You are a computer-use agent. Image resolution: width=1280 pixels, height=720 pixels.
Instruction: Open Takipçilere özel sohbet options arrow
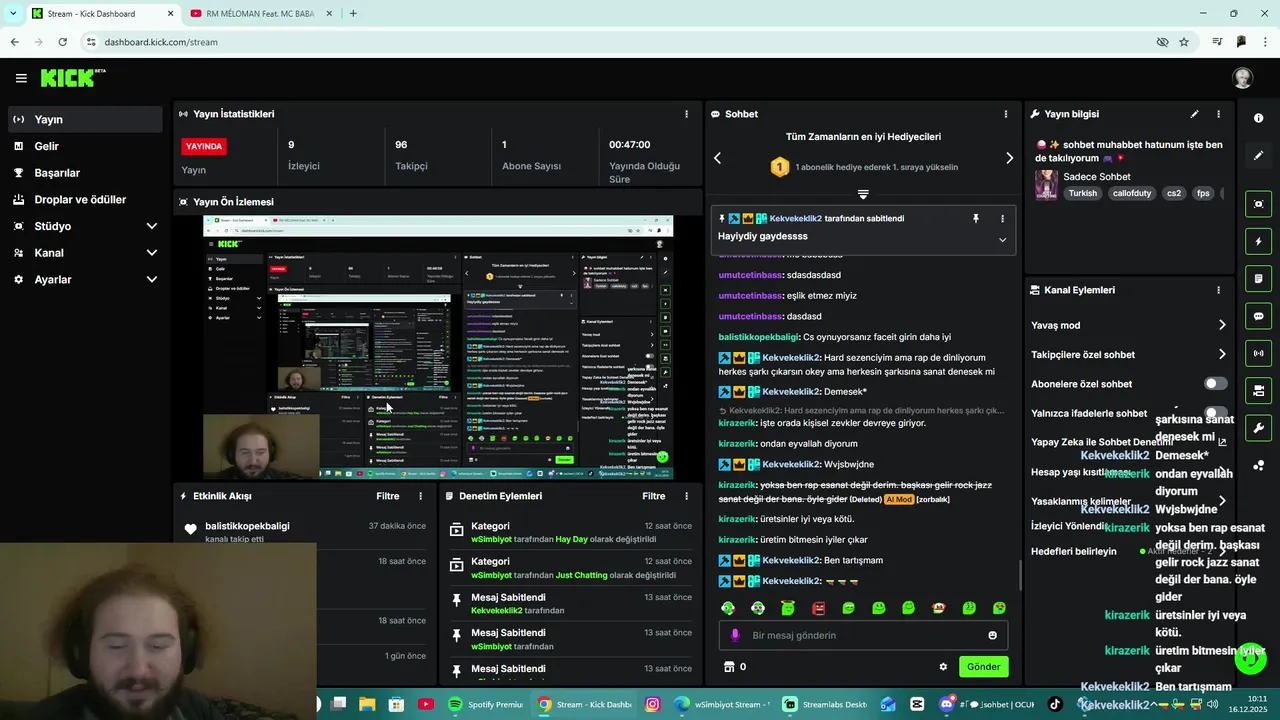point(1222,354)
